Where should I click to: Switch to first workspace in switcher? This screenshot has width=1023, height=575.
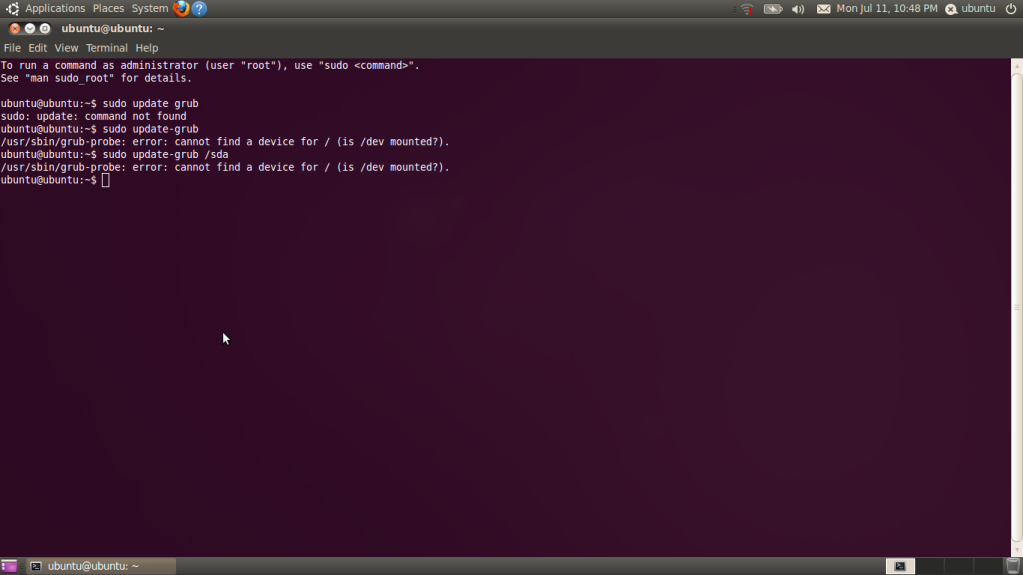pyautogui.click(x=900, y=566)
